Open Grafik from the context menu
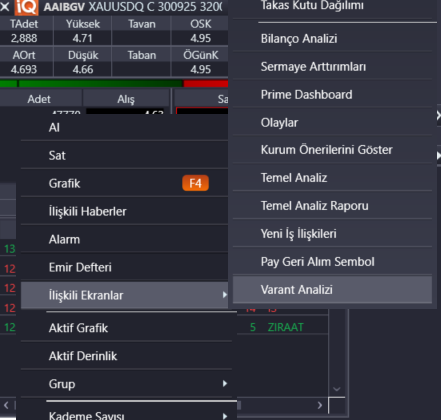The height and width of the screenshot is (420, 441). [124, 183]
